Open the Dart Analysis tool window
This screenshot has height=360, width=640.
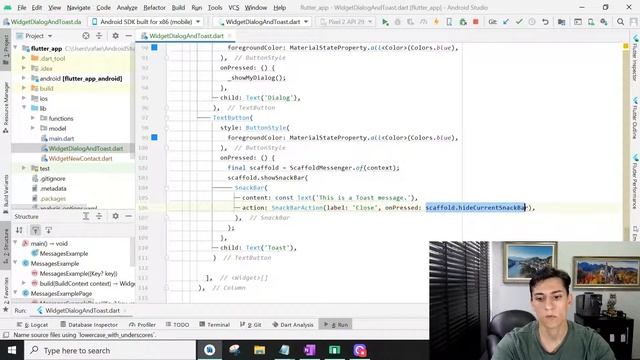tap(293, 325)
